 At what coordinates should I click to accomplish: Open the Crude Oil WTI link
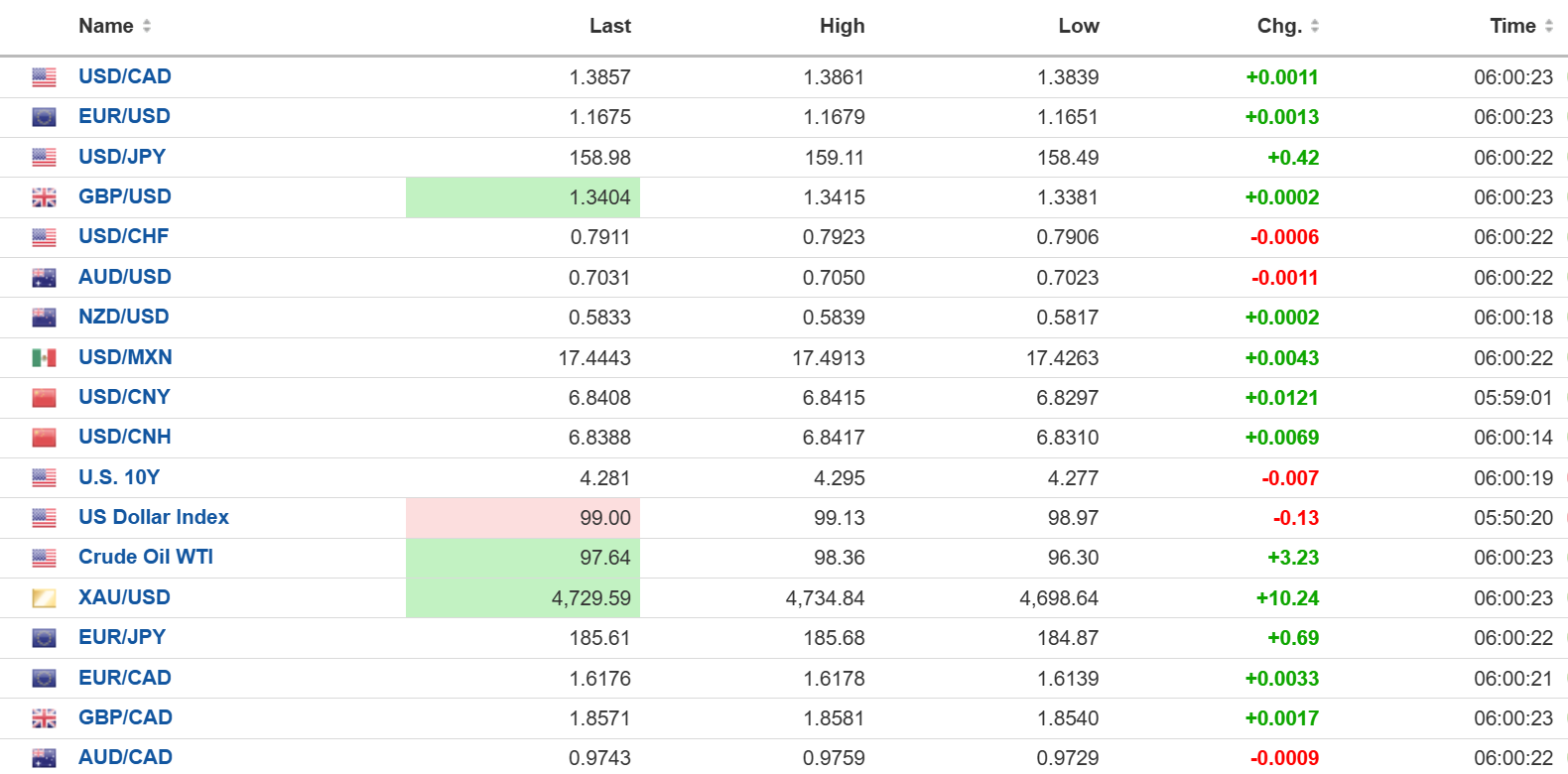click(146, 557)
